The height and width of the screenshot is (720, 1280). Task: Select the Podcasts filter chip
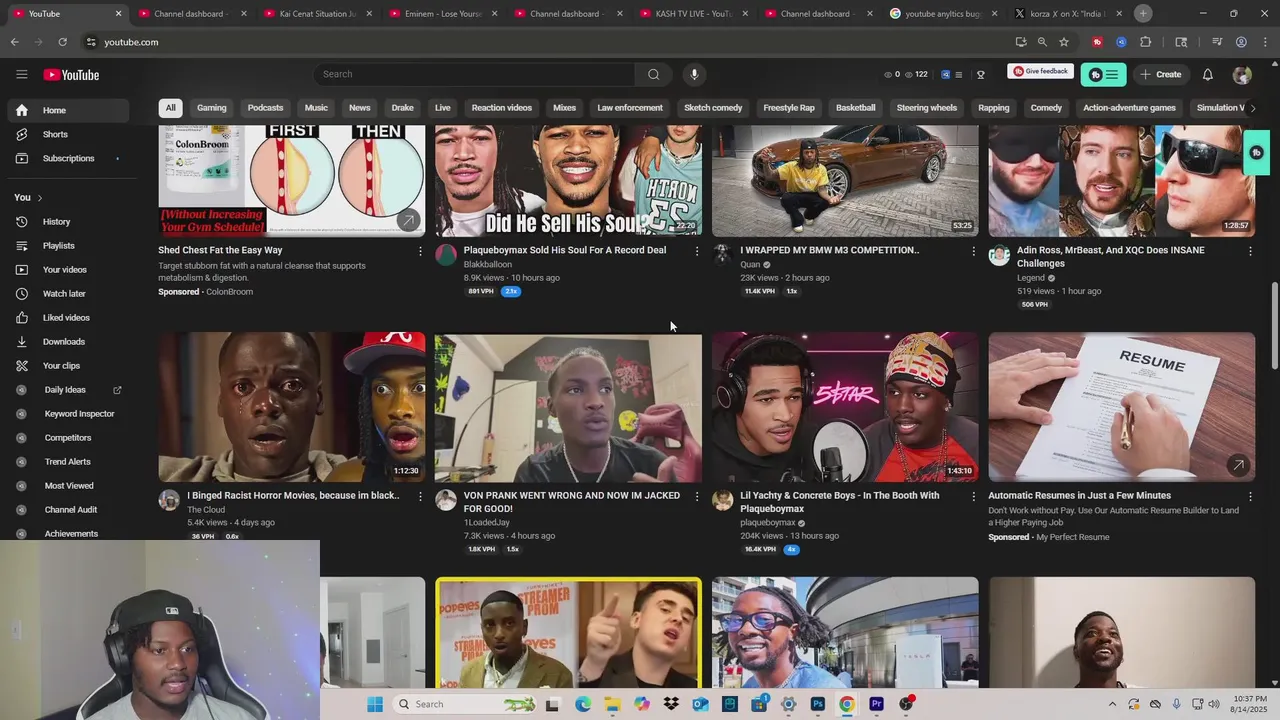pyautogui.click(x=265, y=108)
